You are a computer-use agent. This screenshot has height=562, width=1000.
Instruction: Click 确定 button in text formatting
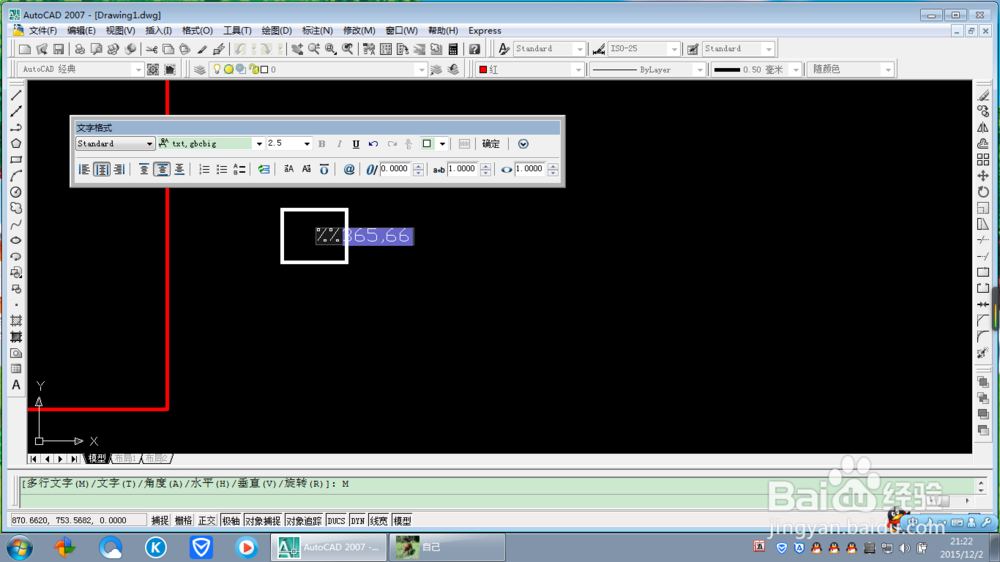[491, 144]
